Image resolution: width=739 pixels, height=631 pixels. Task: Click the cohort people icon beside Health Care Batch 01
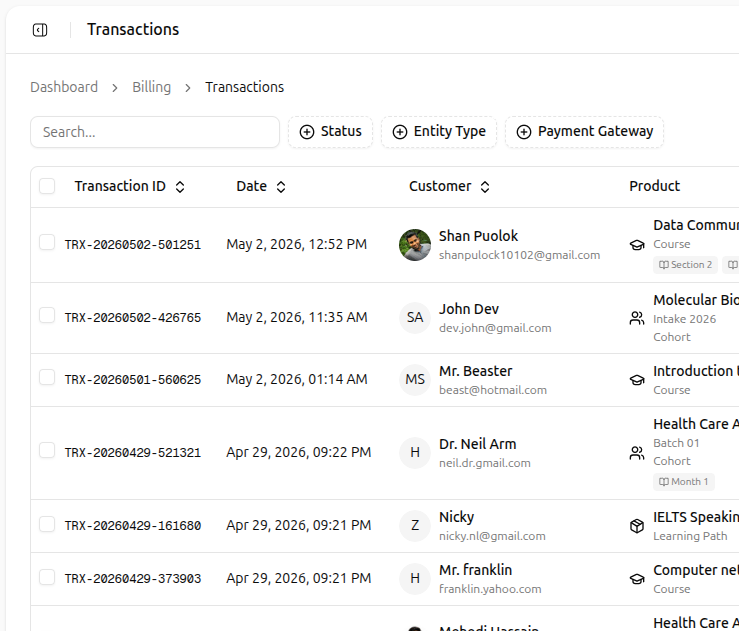click(637, 453)
